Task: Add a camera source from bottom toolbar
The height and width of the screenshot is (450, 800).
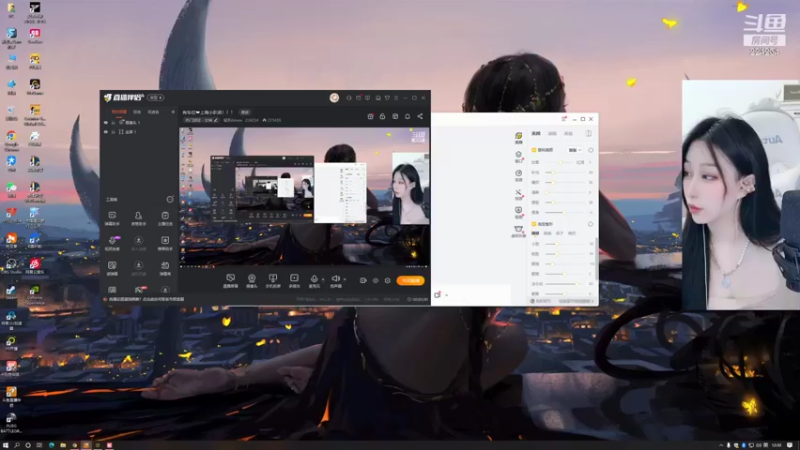Action: tap(252, 281)
